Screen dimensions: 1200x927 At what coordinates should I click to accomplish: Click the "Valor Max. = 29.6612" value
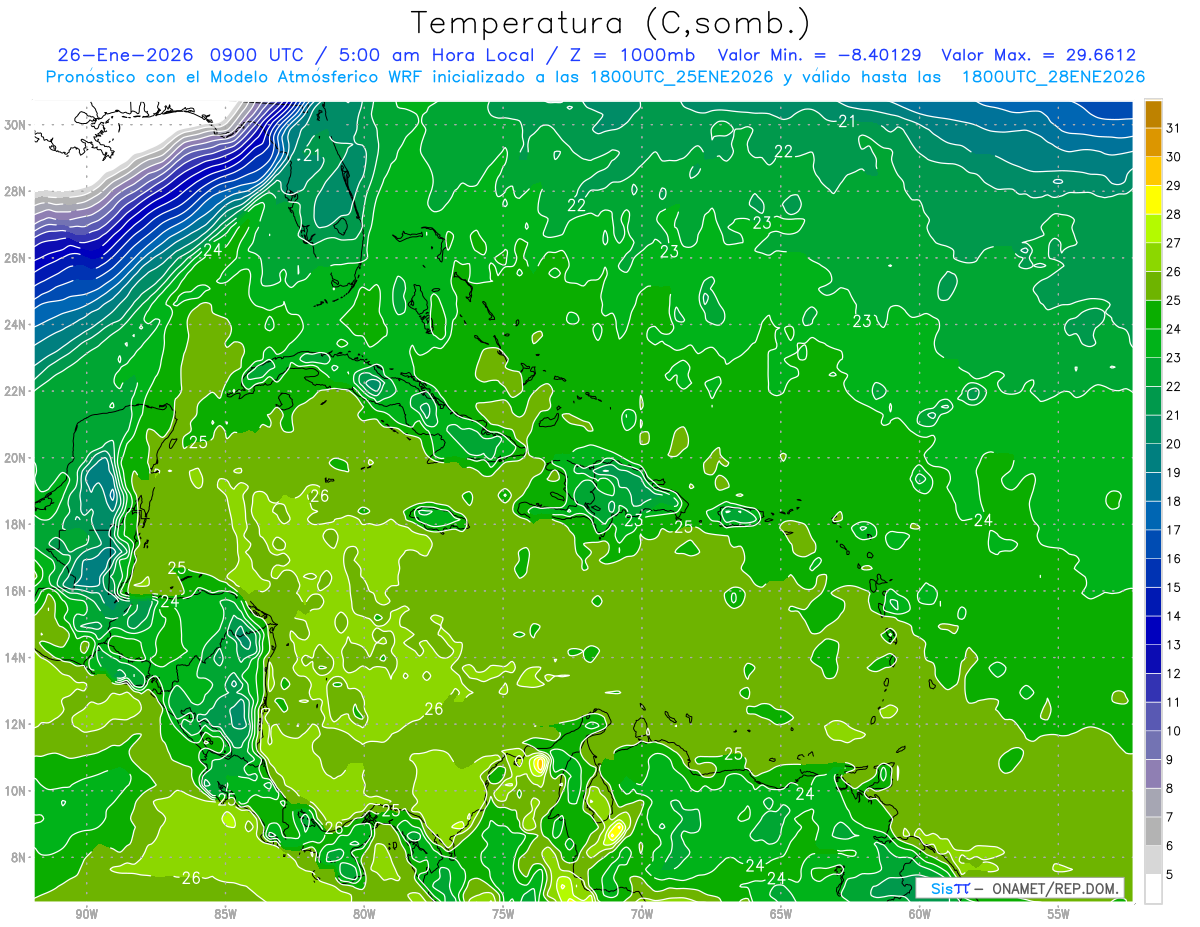[x=1039, y=55]
